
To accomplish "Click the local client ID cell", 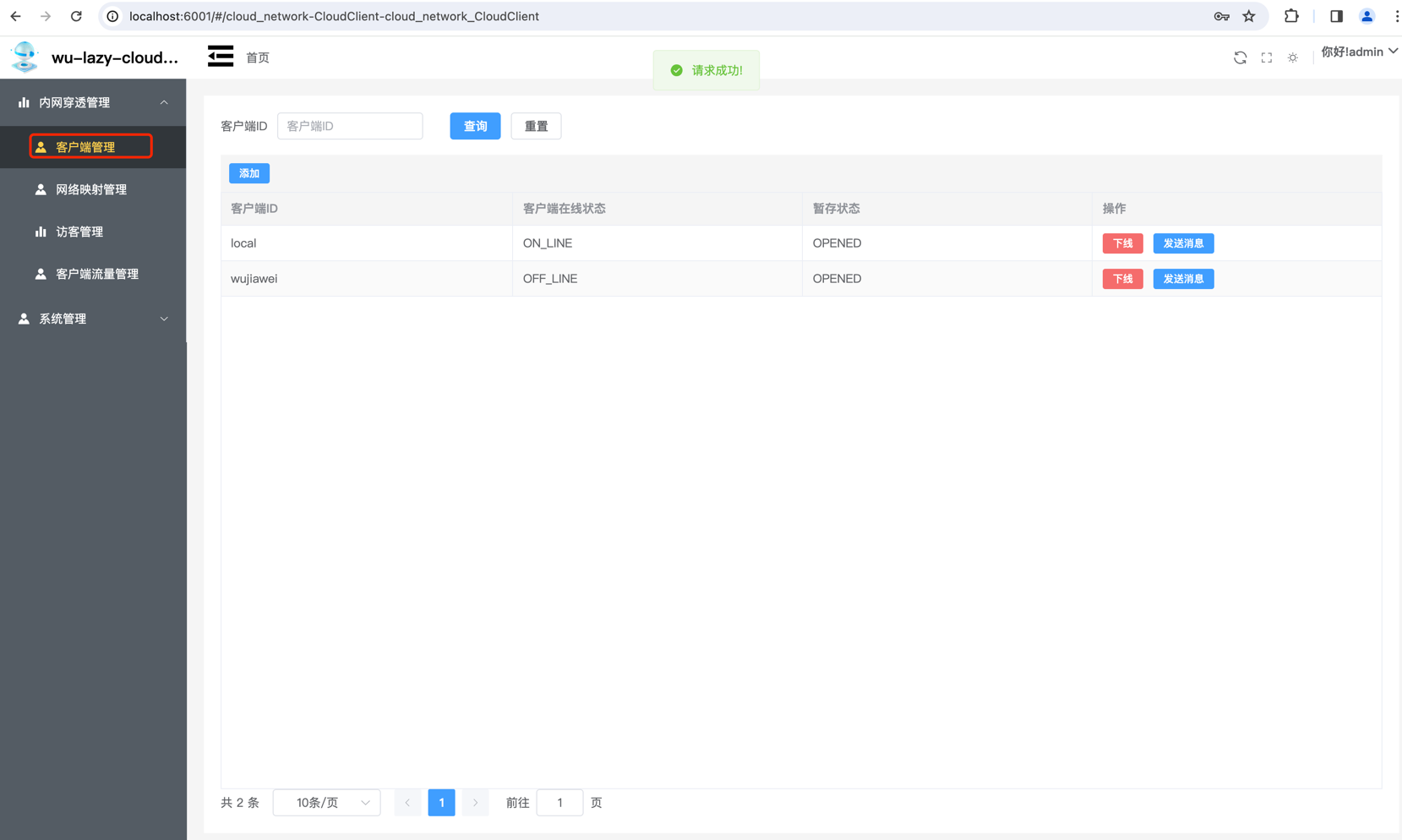I will [x=367, y=243].
